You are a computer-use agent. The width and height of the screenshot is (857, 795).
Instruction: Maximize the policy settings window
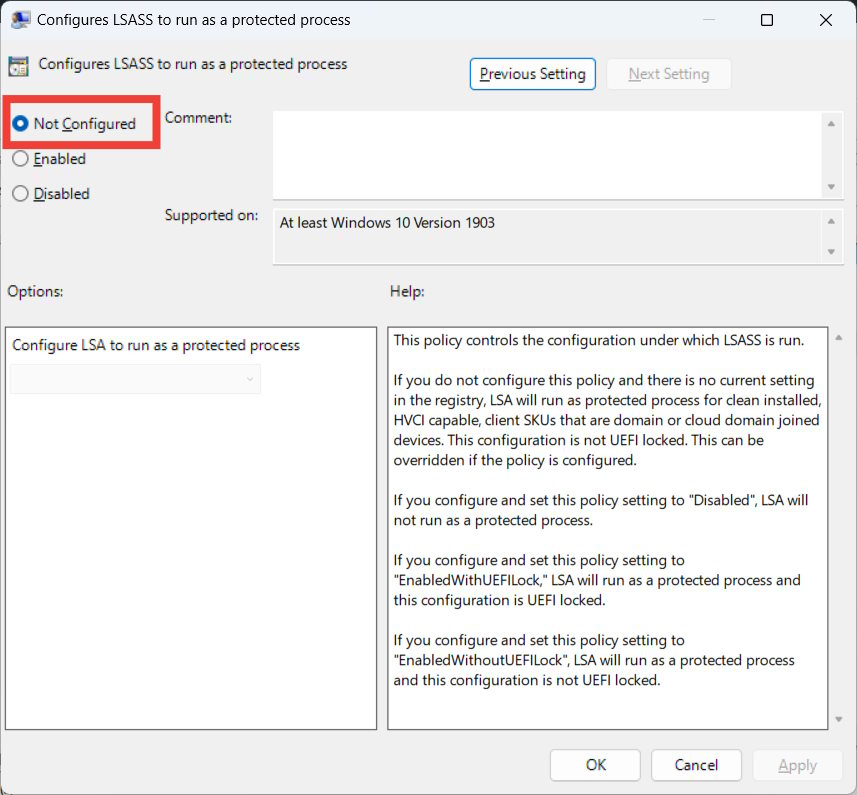click(767, 19)
